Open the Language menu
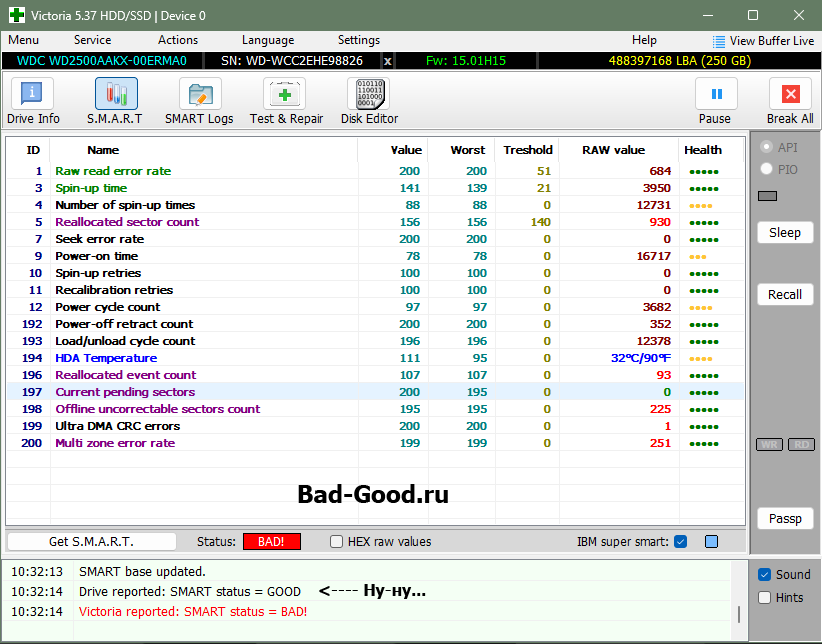 pyautogui.click(x=268, y=40)
